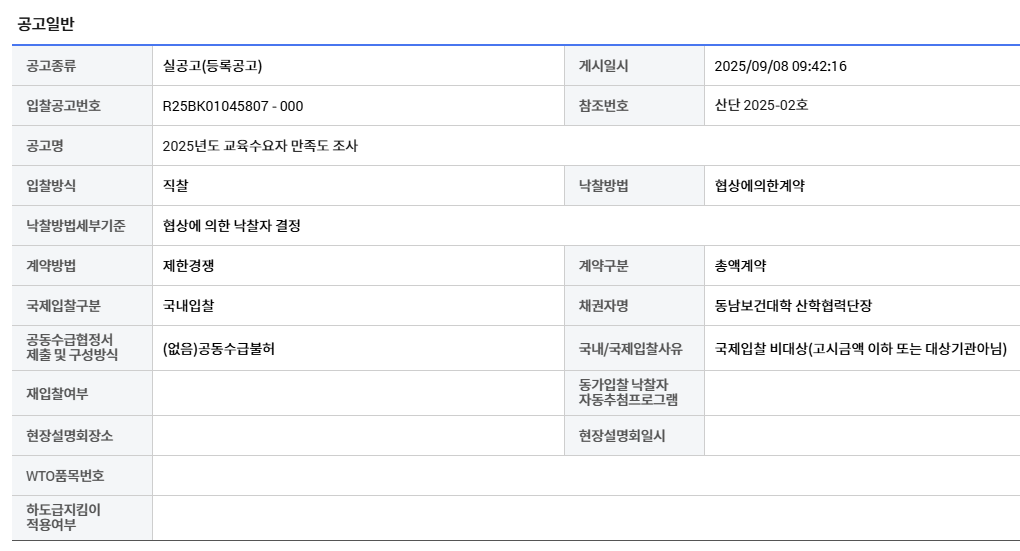Select the bid notice number R25BK01045807 - 000
The image size is (1020, 551).
click(x=233, y=106)
